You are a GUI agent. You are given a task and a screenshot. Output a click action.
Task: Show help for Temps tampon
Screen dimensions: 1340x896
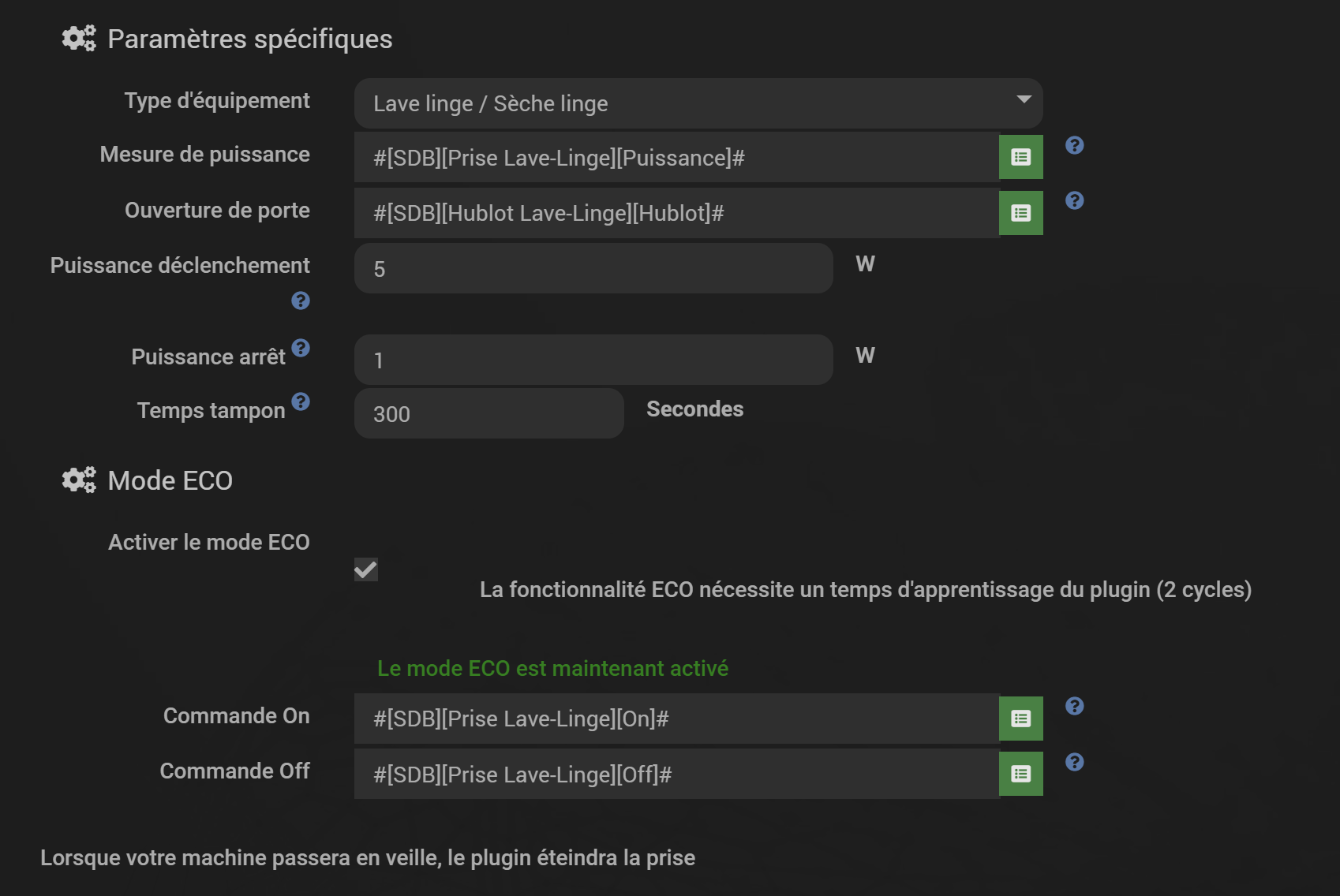[301, 401]
